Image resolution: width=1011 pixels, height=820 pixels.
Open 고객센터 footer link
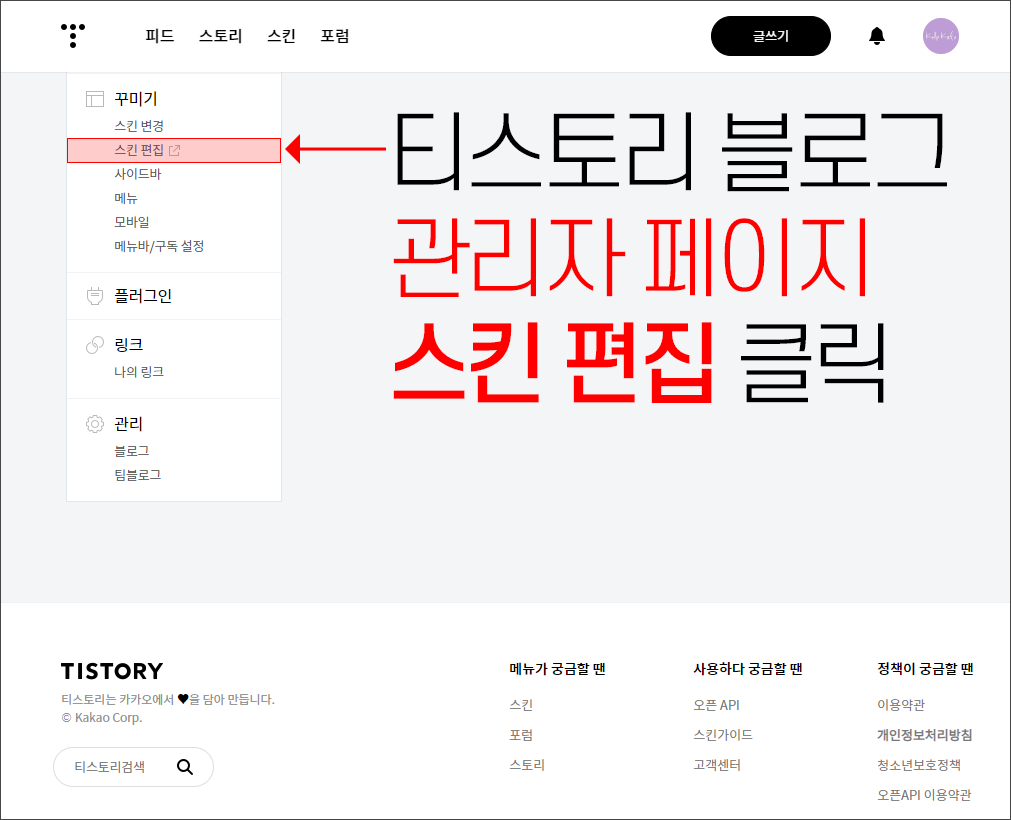(717, 765)
